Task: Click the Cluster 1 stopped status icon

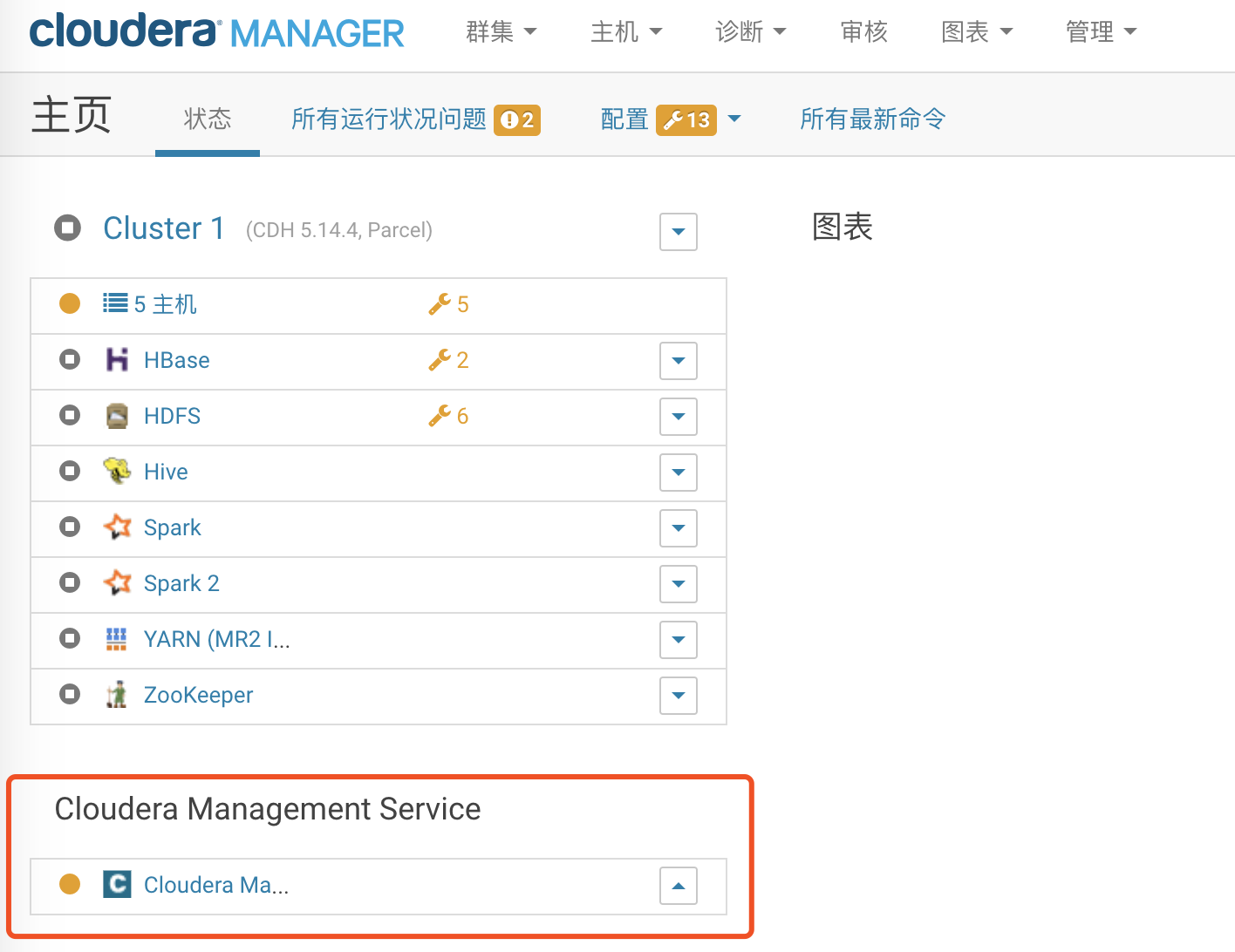Action: point(67,228)
